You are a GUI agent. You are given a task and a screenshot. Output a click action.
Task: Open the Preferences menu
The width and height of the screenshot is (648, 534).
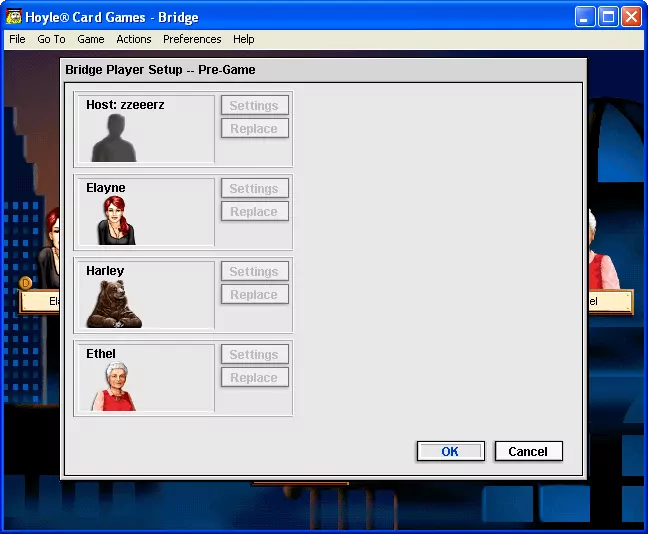point(192,39)
